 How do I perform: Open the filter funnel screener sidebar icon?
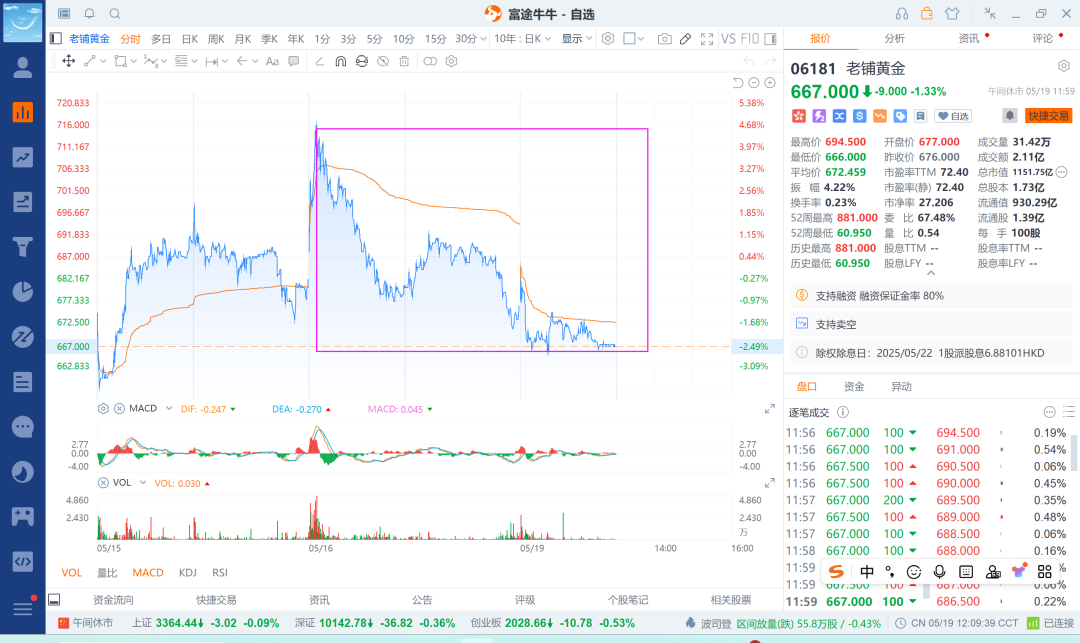pyautogui.click(x=23, y=246)
